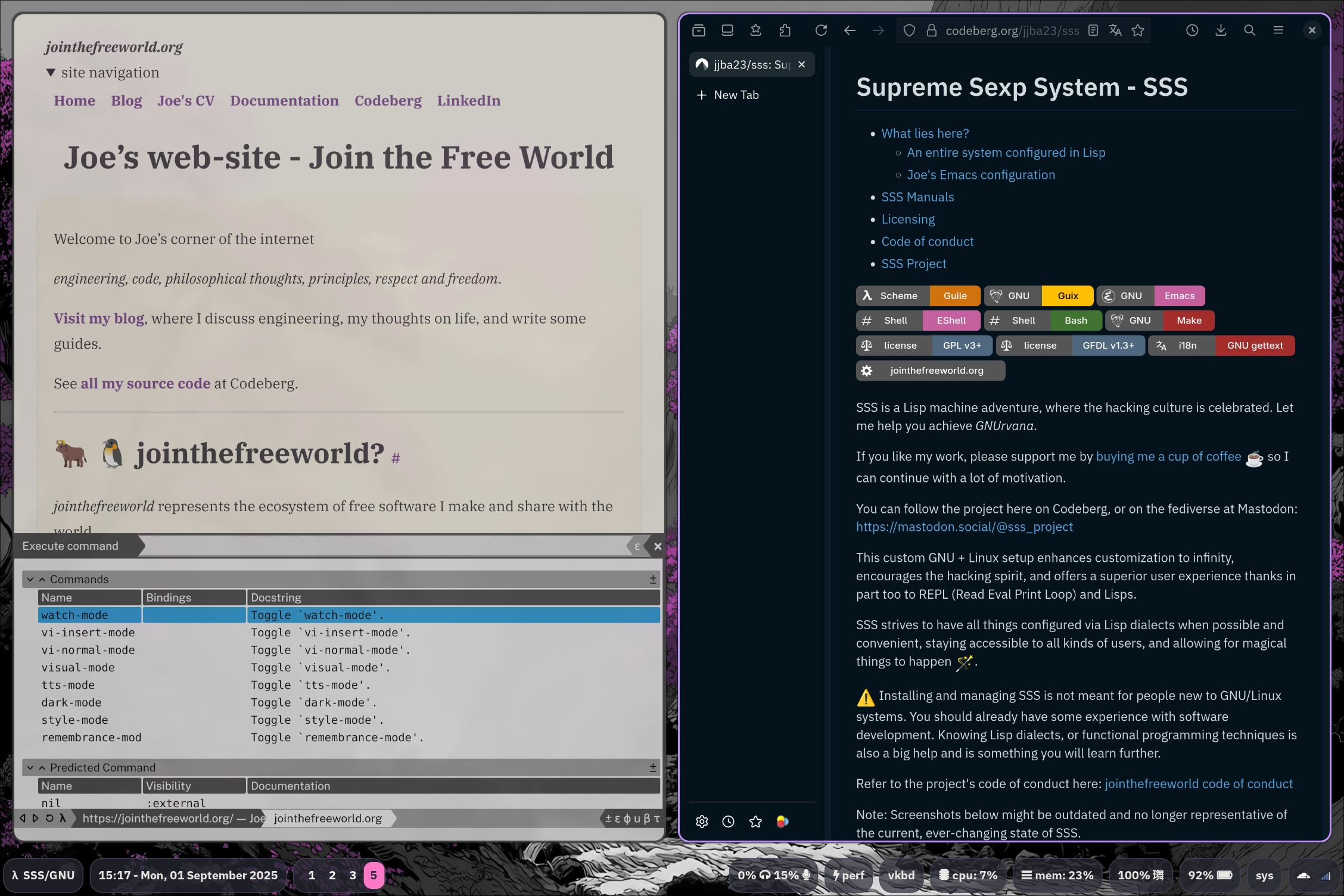Collapse the Commands source chevron

point(30,579)
